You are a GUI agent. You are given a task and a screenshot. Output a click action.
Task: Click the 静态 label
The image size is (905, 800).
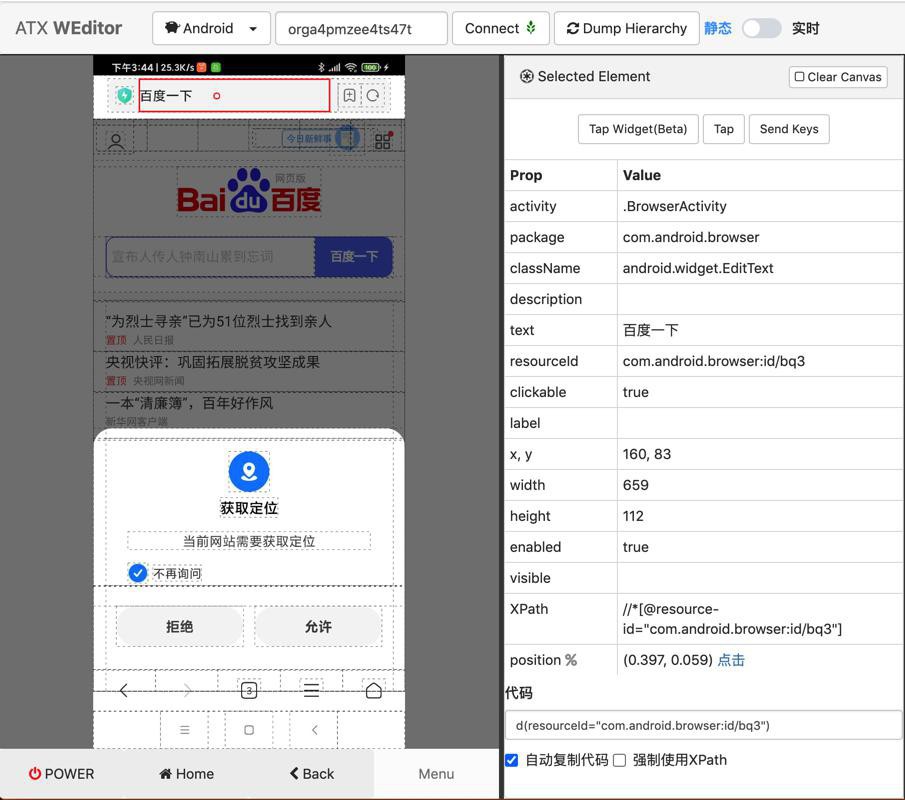(717, 28)
